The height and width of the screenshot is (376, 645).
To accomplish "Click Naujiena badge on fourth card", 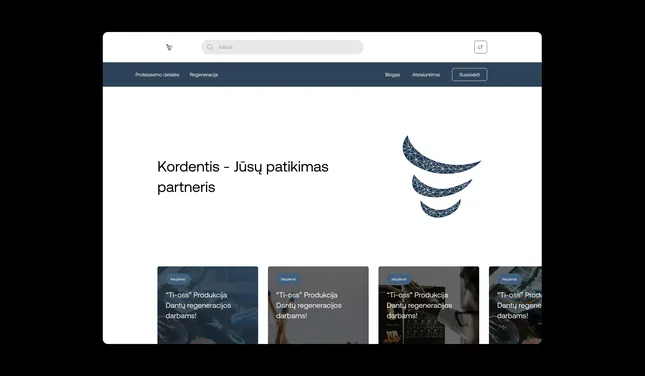I will click(x=509, y=279).
